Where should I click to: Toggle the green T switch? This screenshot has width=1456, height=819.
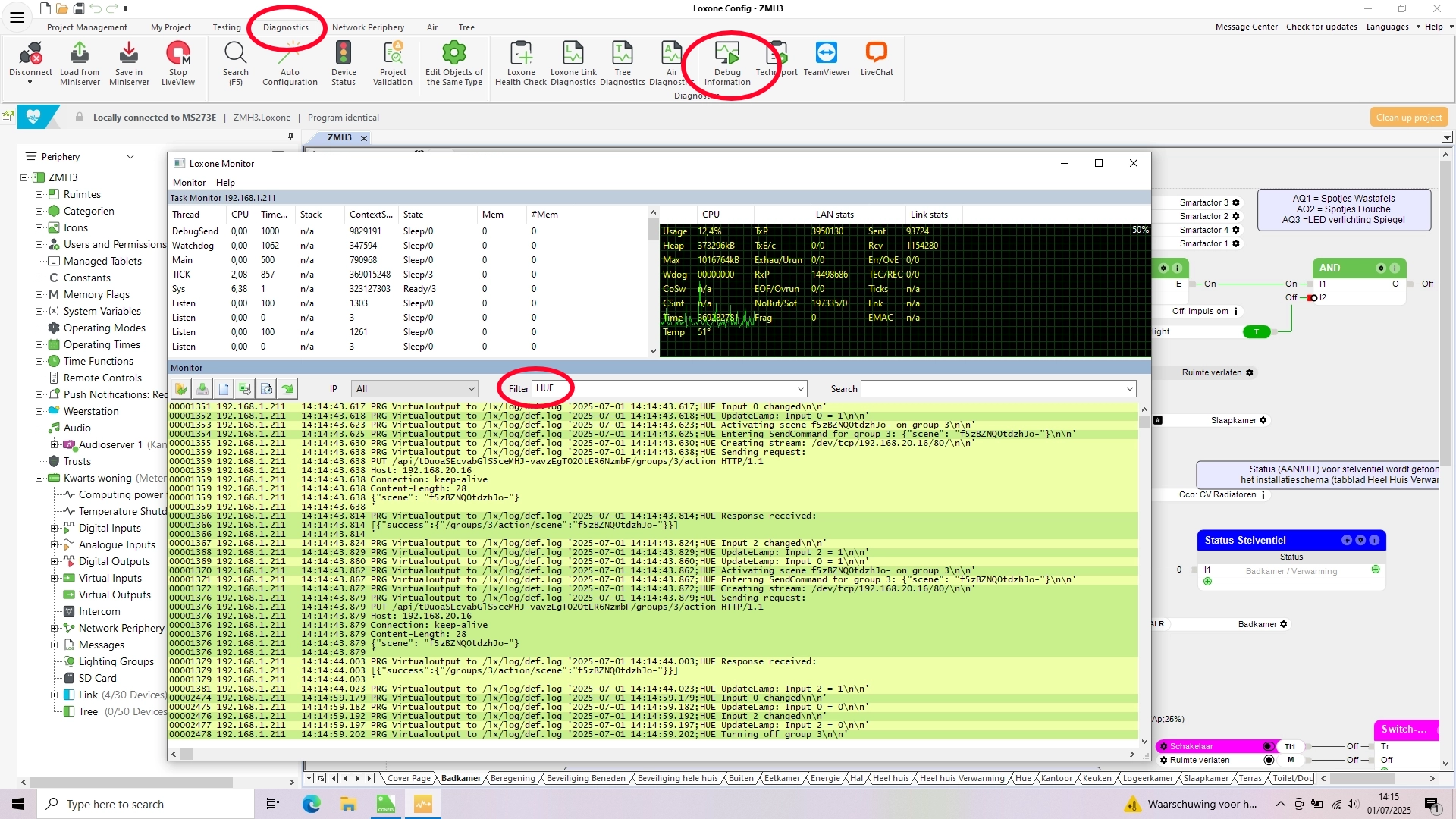pyautogui.click(x=1257, y=331)
